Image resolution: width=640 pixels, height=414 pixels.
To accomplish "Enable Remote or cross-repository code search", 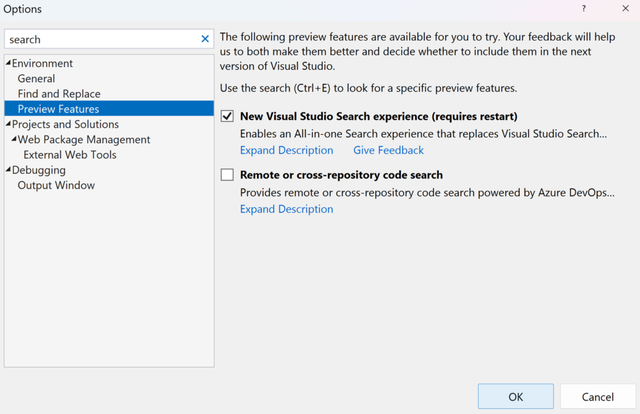I will tap(227, 175).
